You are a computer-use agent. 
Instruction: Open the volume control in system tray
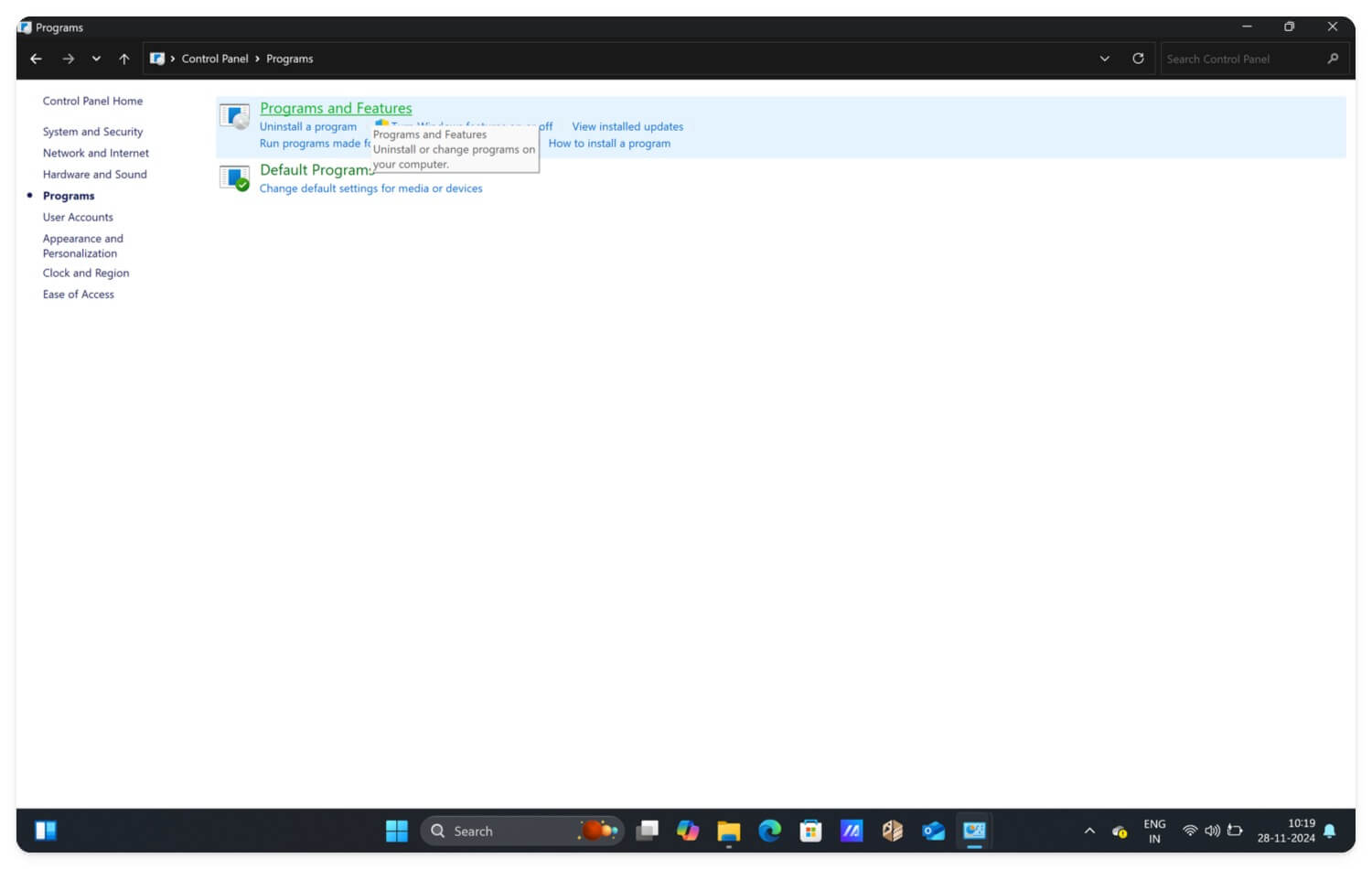click(x=1213, y=831)
